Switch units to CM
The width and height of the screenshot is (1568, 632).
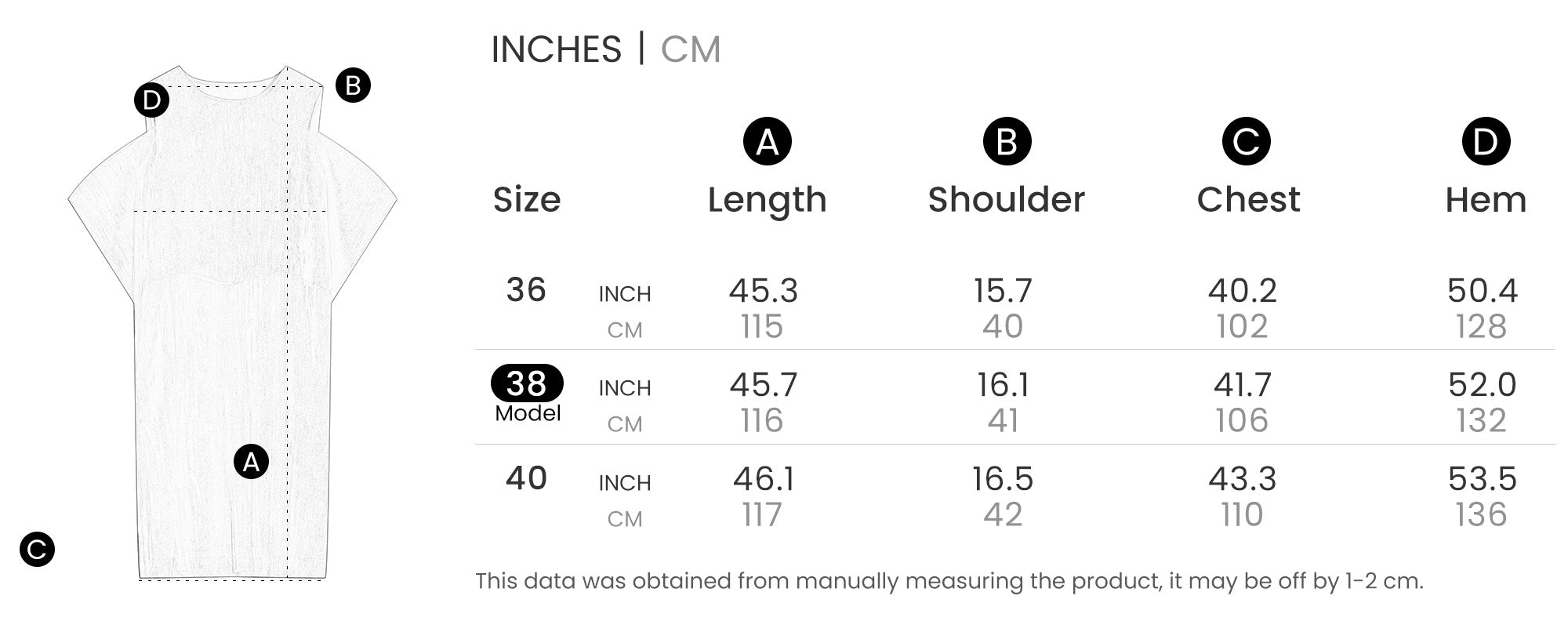click(x=690, y=49)
